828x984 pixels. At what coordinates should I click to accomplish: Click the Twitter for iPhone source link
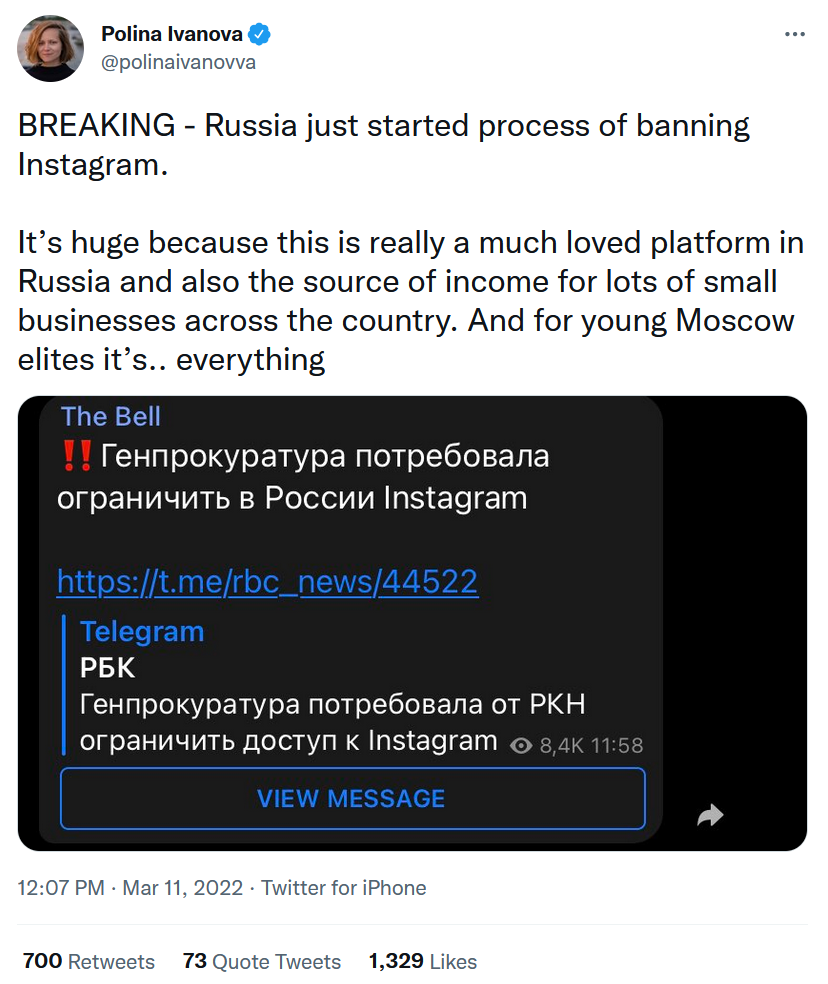tap(344, 888)
